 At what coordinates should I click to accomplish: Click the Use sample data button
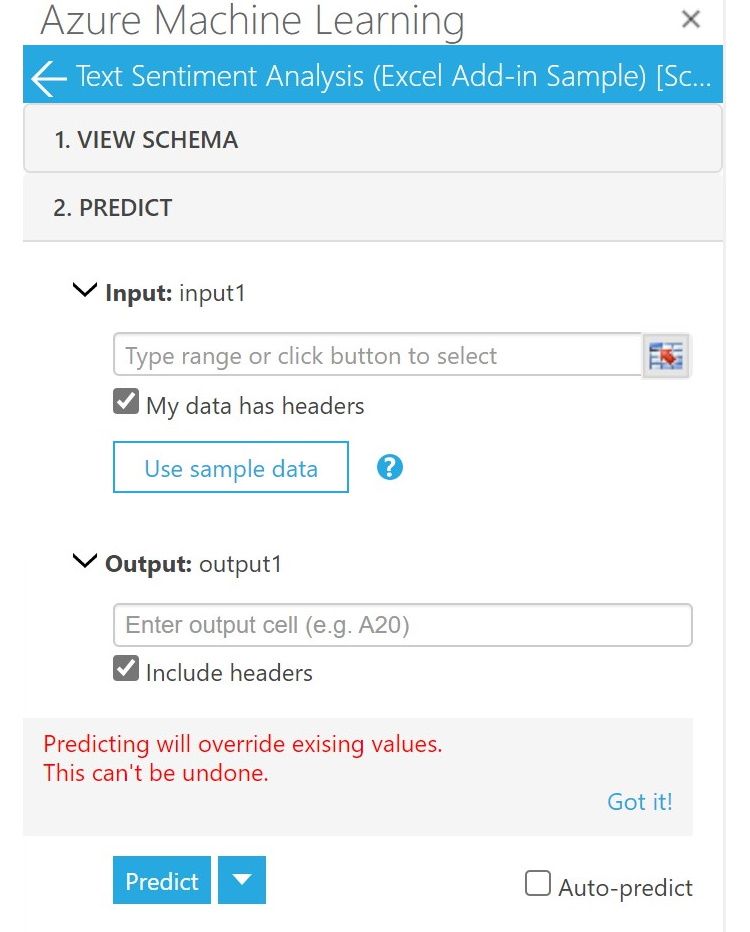tap(230, 467)
